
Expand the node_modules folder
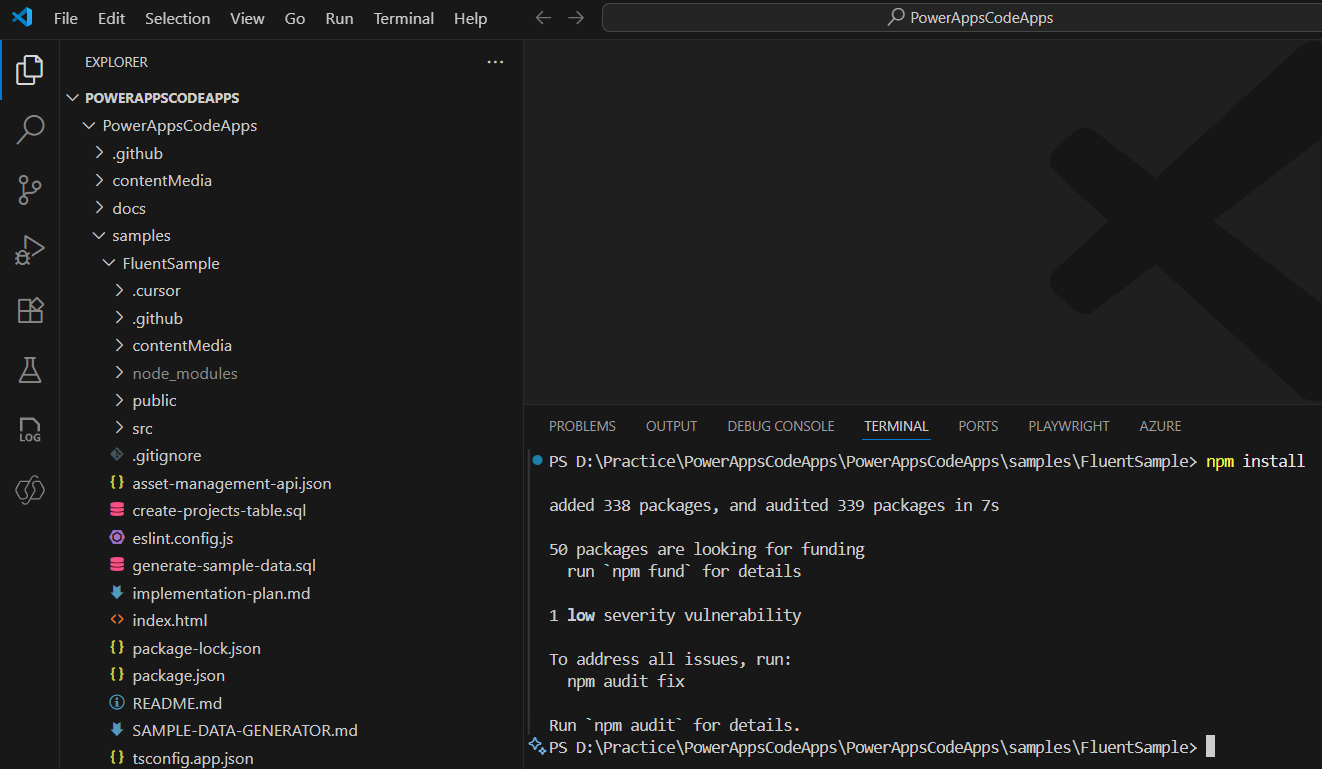point(185,373)
